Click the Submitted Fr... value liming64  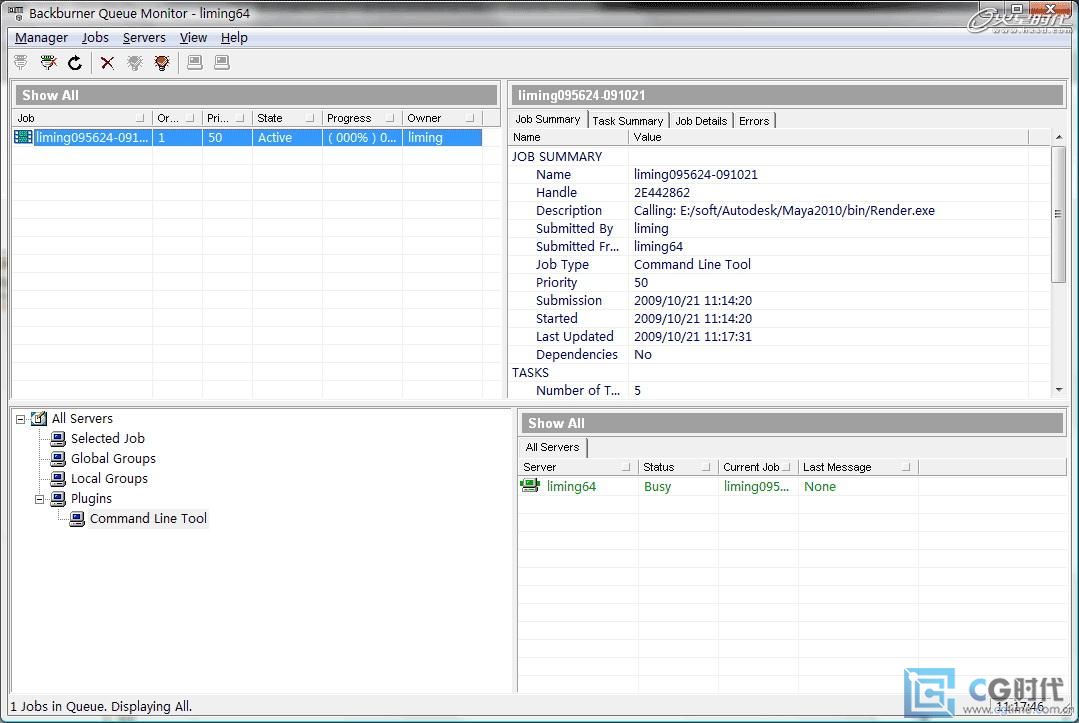pos(658,246)
